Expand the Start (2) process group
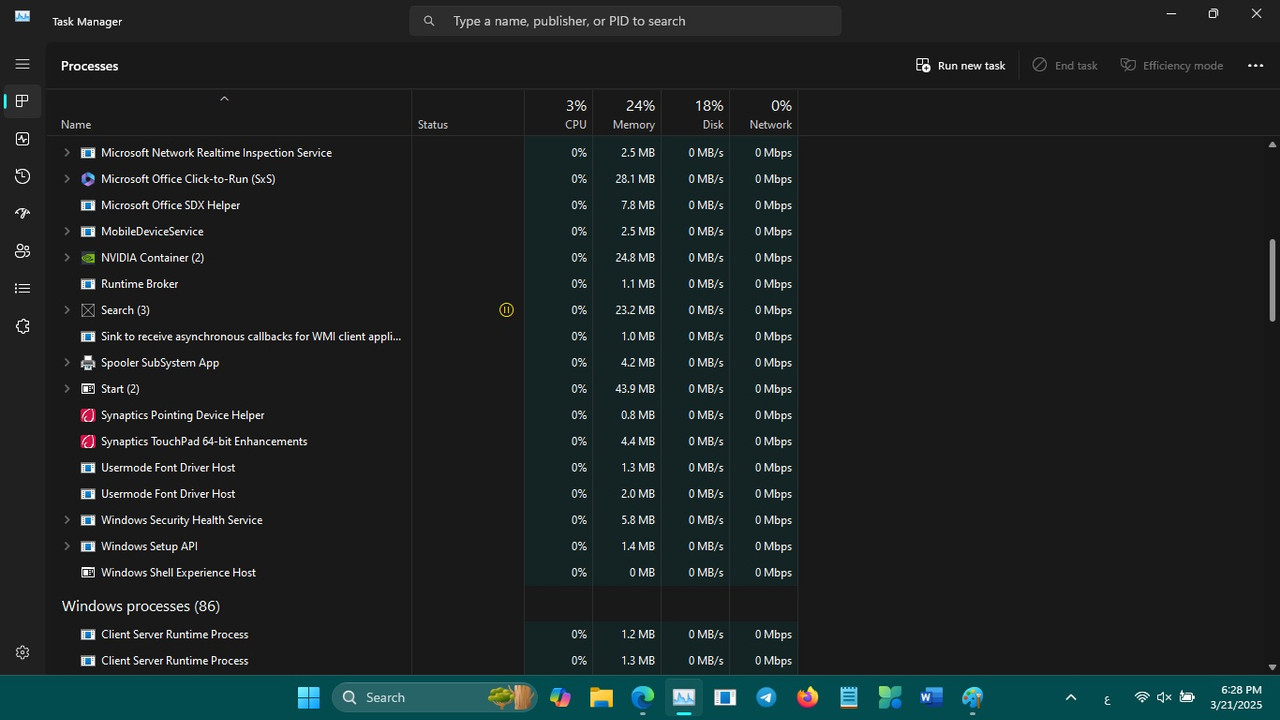 coord(67,389)
